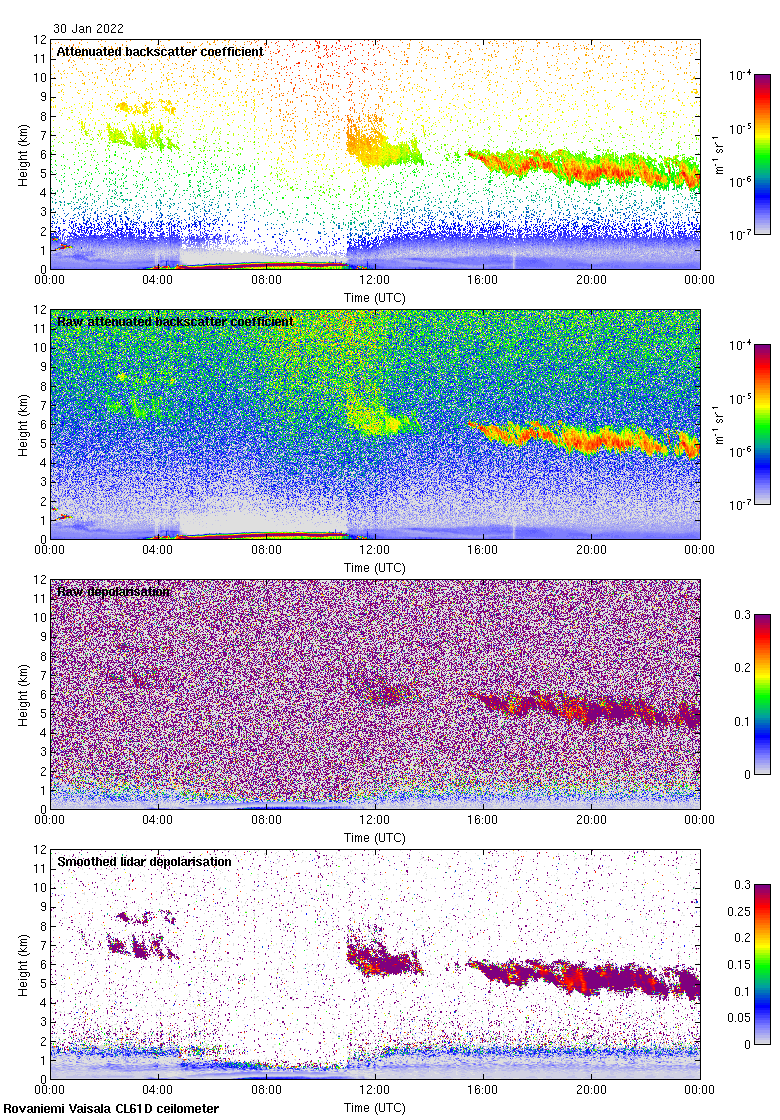Click the "04:00" tick under the top backscatter panel
The image size is (780, 1120).
[x=157, y=280]
